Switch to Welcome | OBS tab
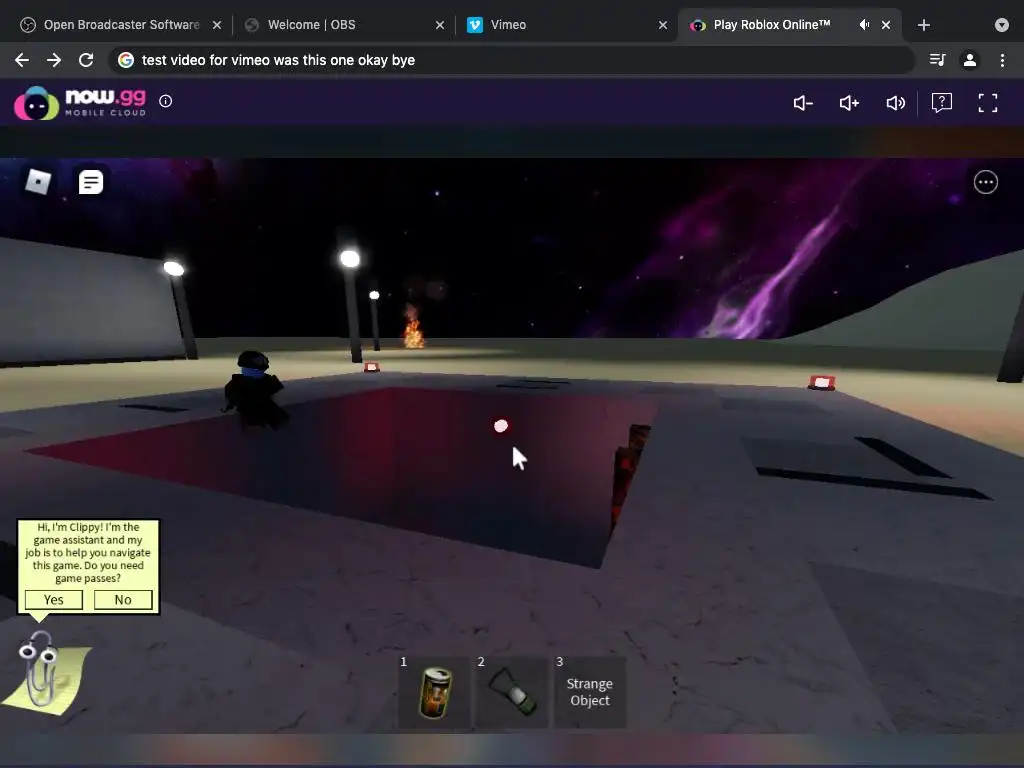The height and width of the screenshot is (768, 1024). (x=344, y=25)
